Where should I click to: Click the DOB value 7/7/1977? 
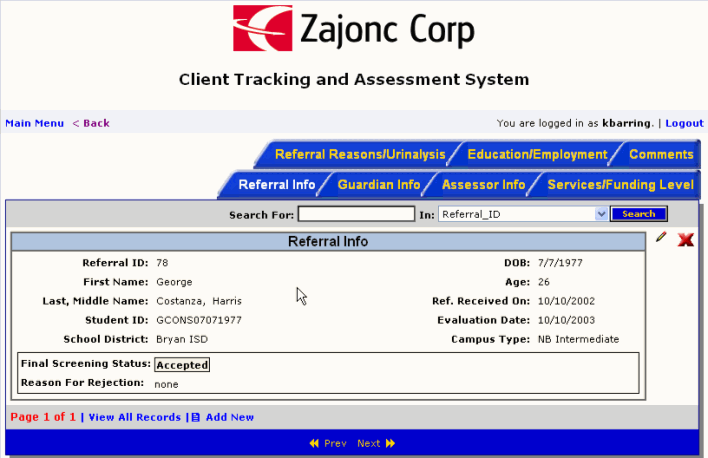pos(560,263)
